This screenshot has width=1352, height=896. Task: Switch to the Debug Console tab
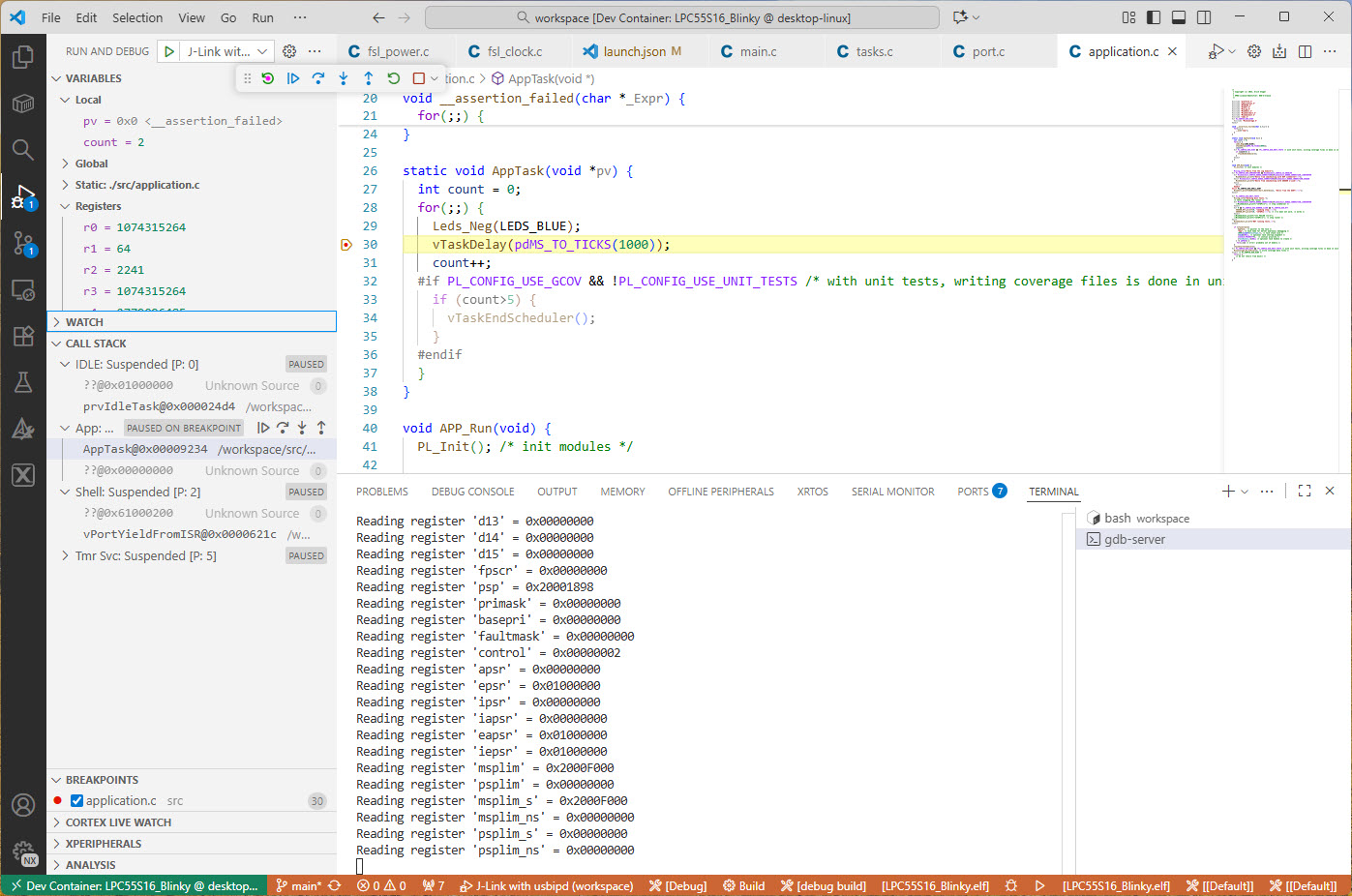pos(472,492)
